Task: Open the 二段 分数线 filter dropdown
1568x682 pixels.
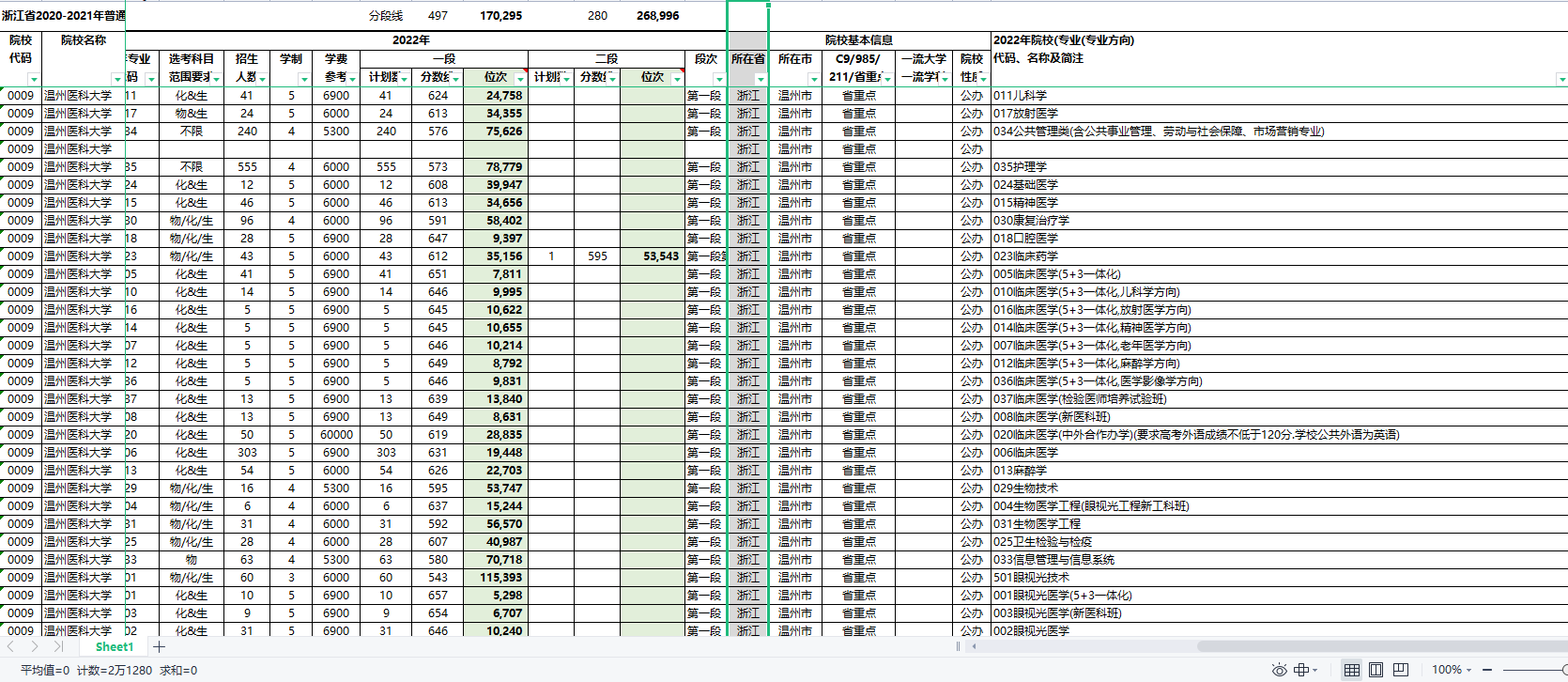Action: 612,79
